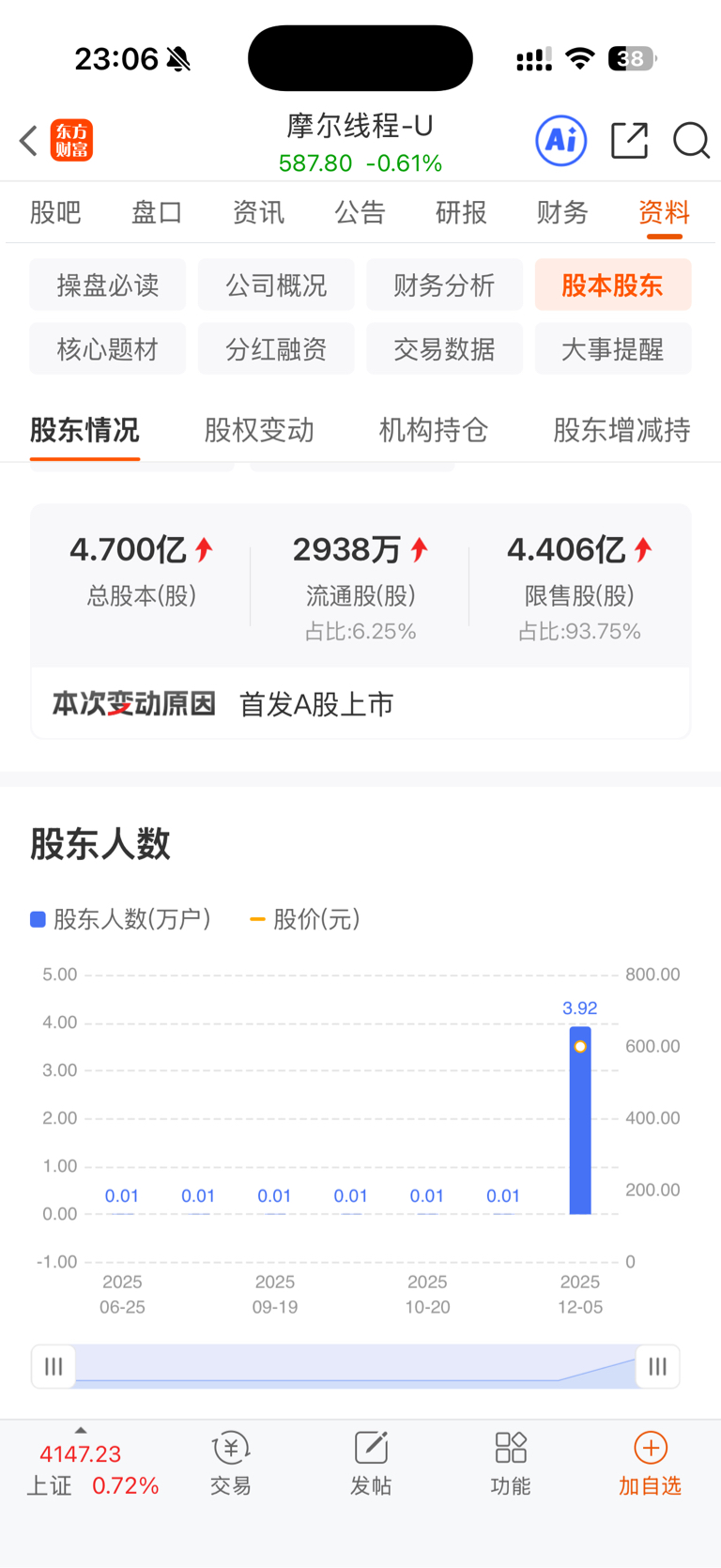Switch to the 公告 tab

(x=360, y=212)
